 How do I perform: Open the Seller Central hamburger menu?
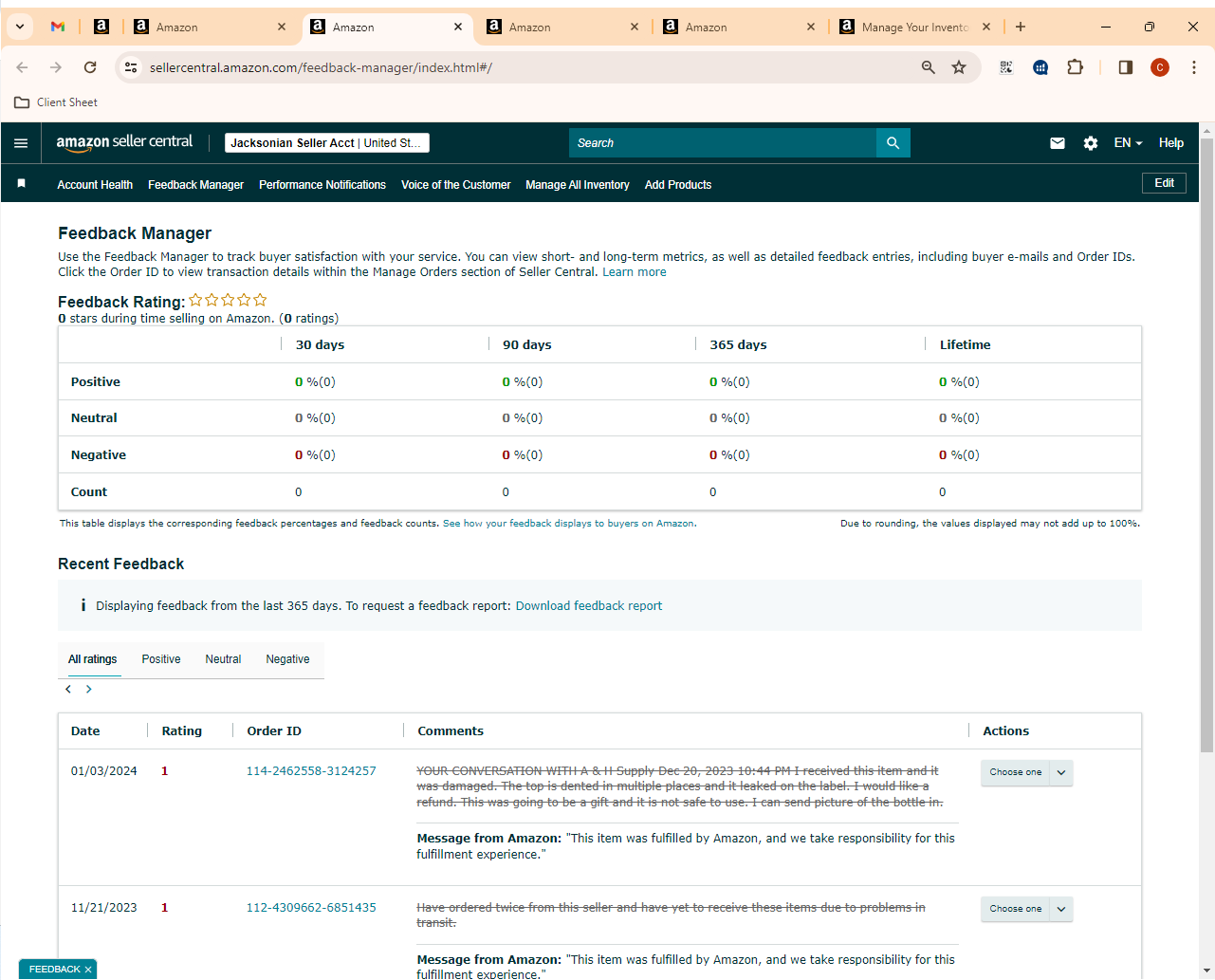coord(21,143)
